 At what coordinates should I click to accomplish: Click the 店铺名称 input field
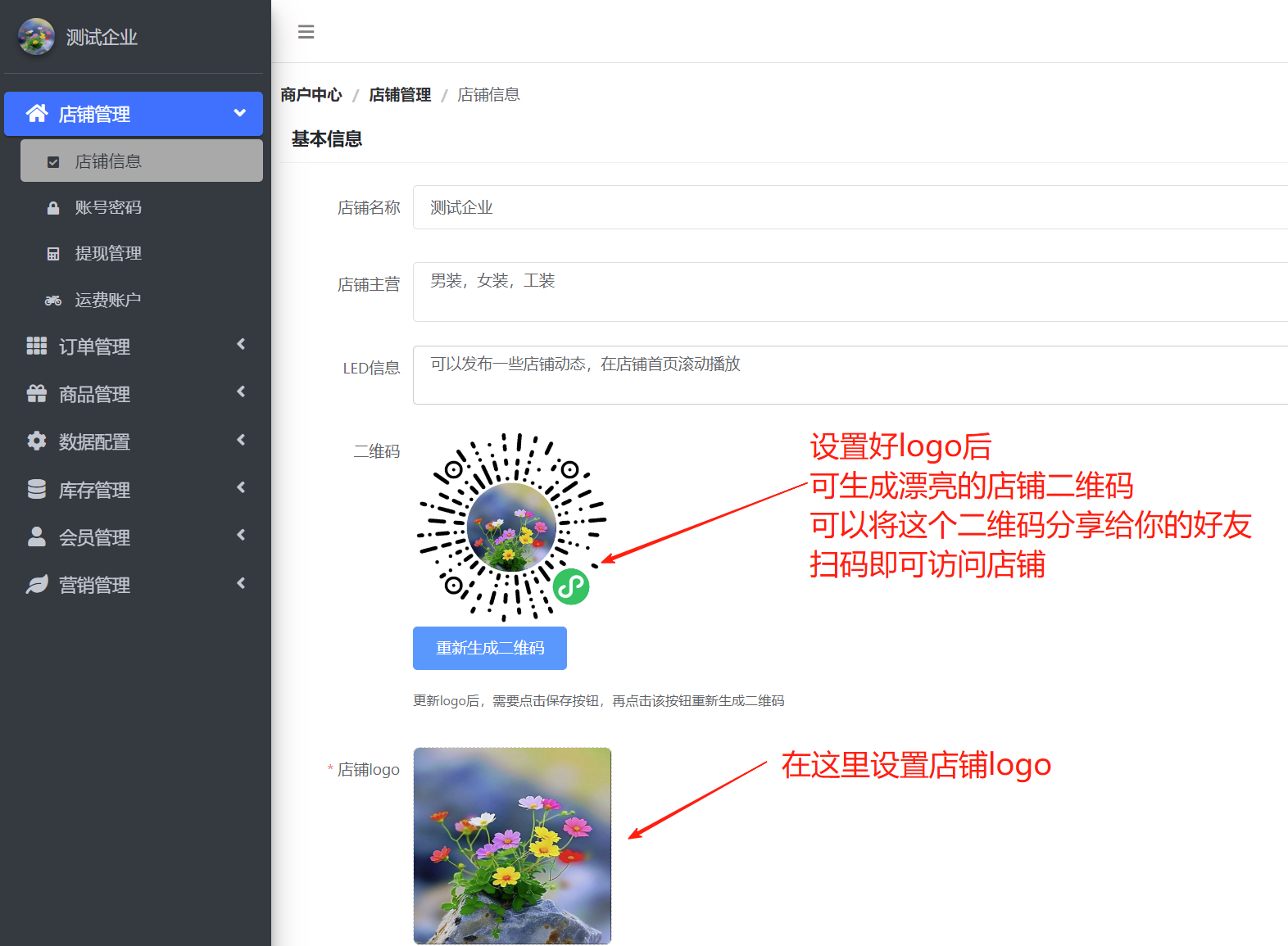tap(850, 207)
